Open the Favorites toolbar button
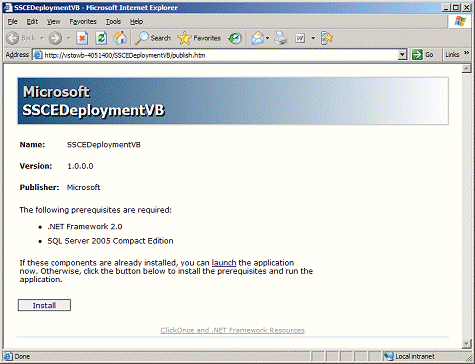The image size is (475, 364). point(199,38)
